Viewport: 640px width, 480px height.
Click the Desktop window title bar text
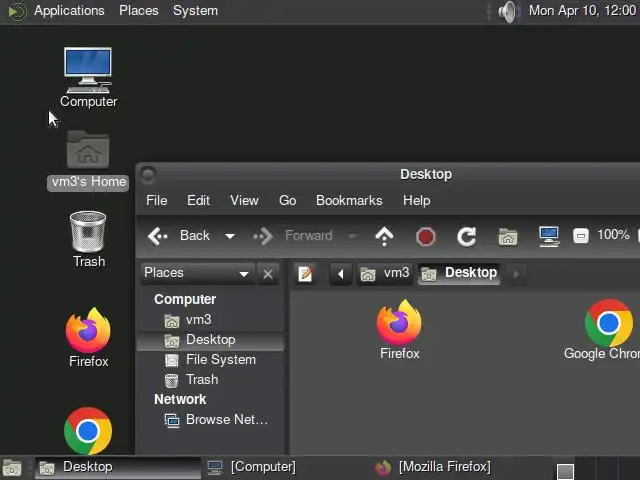(x=426, y=175)
